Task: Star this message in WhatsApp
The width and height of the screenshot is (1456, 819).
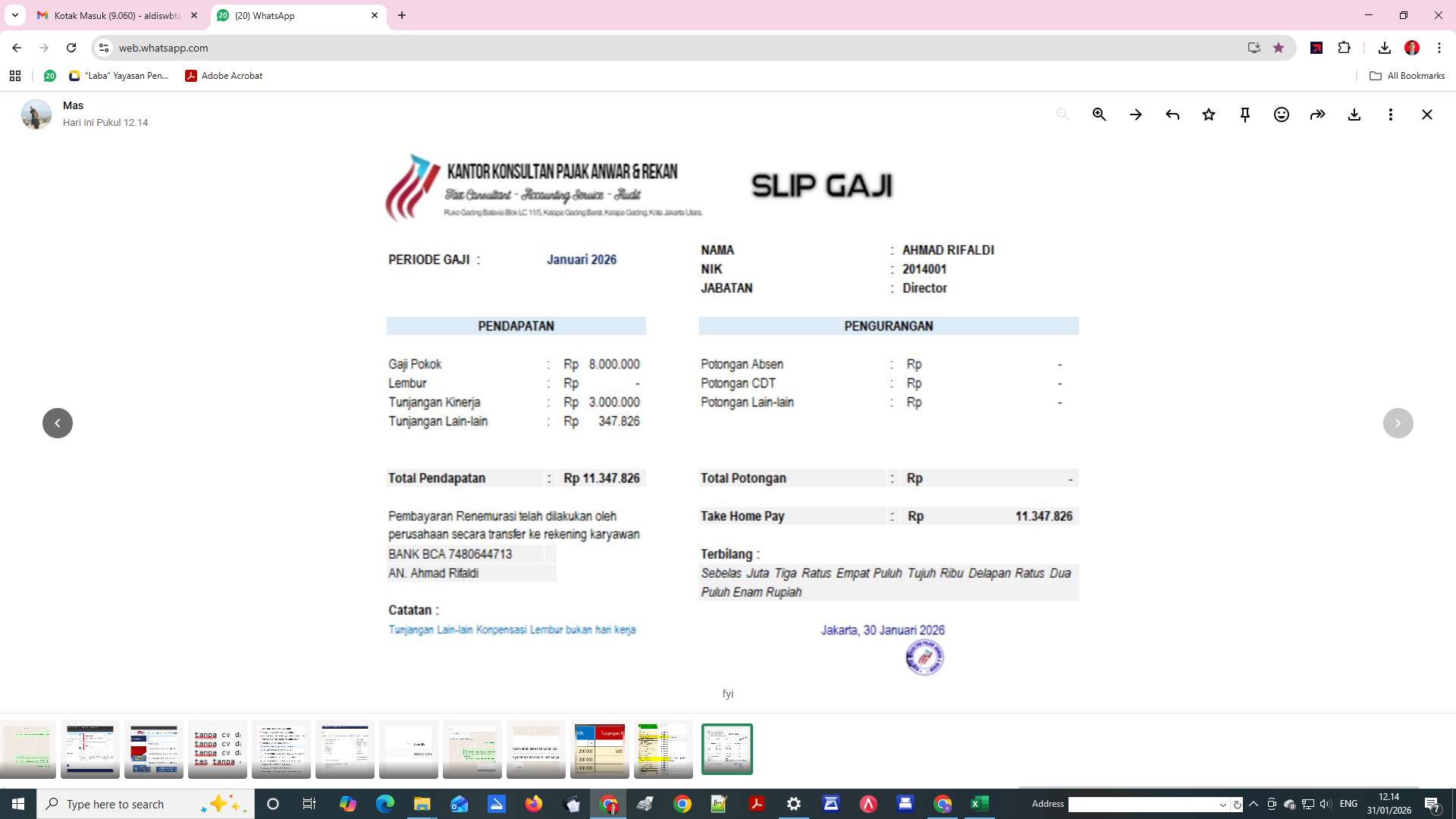Action: pyautogui.click(x=1208, y=115)
